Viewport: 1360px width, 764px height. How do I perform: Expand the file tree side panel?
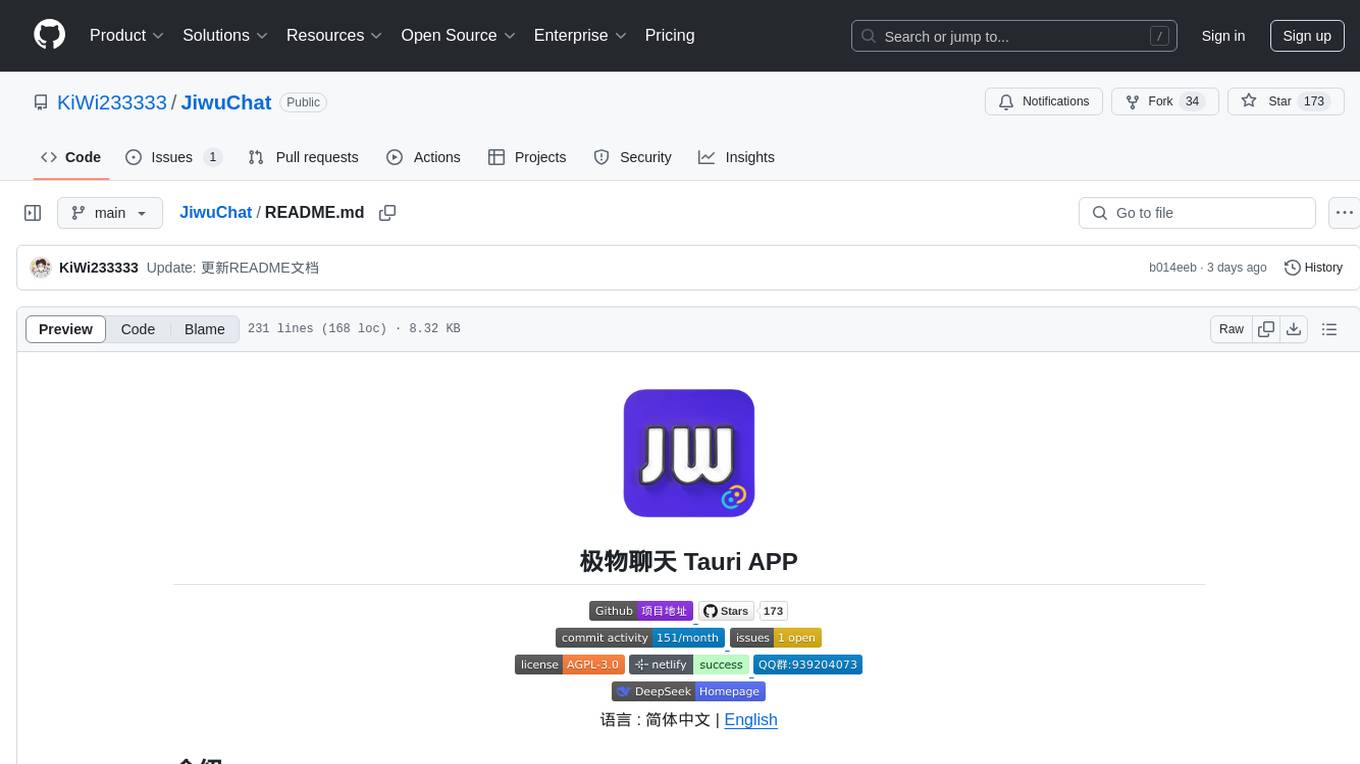[x=33, y=213]
